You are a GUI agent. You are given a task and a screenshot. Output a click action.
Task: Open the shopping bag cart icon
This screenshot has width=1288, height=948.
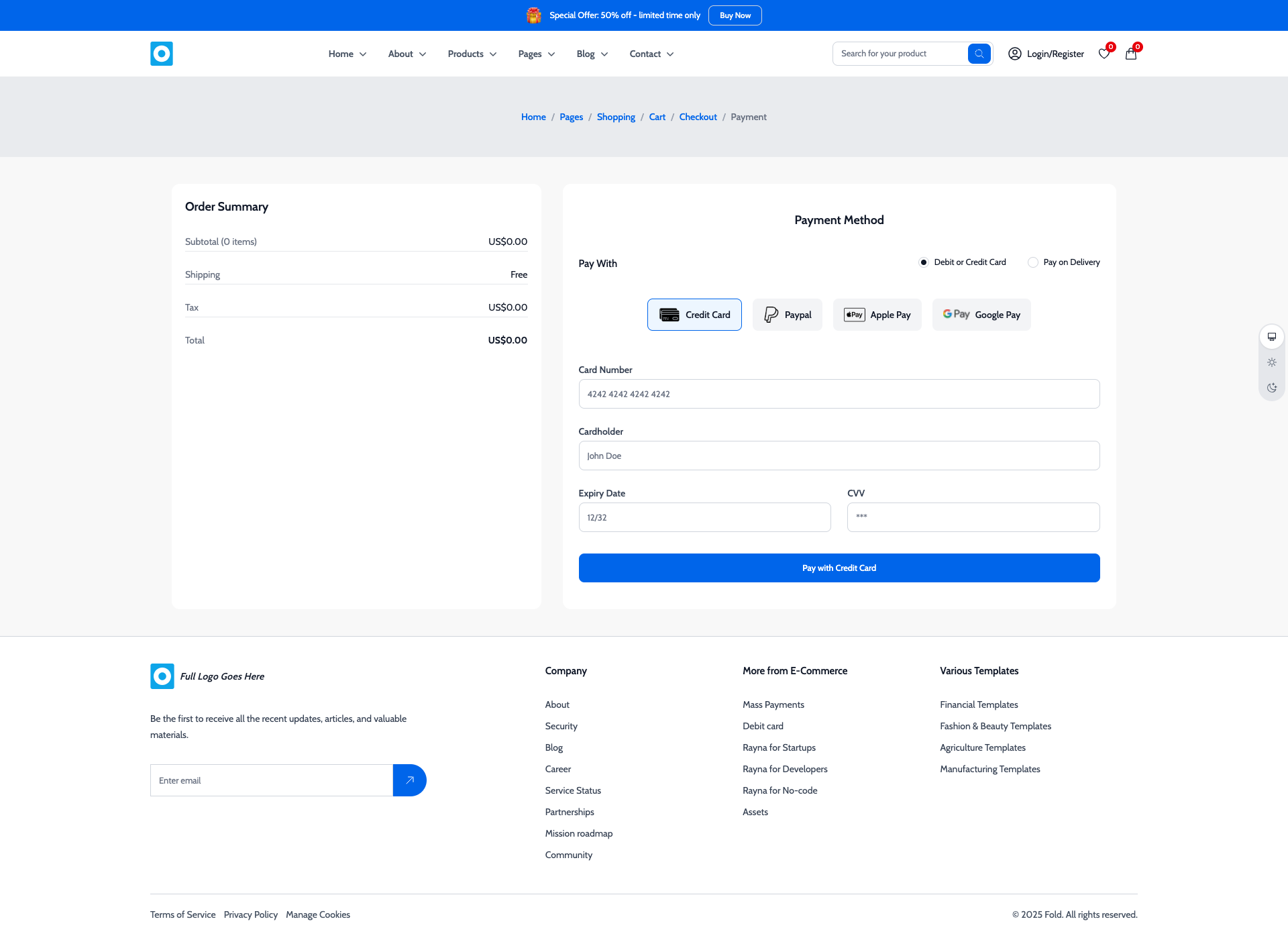point(1131,54)
